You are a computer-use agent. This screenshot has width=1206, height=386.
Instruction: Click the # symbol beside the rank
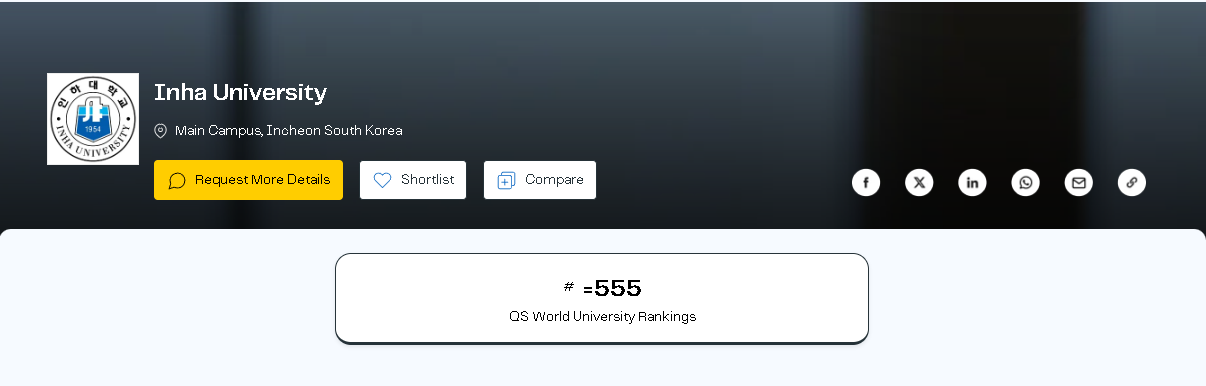569,287
